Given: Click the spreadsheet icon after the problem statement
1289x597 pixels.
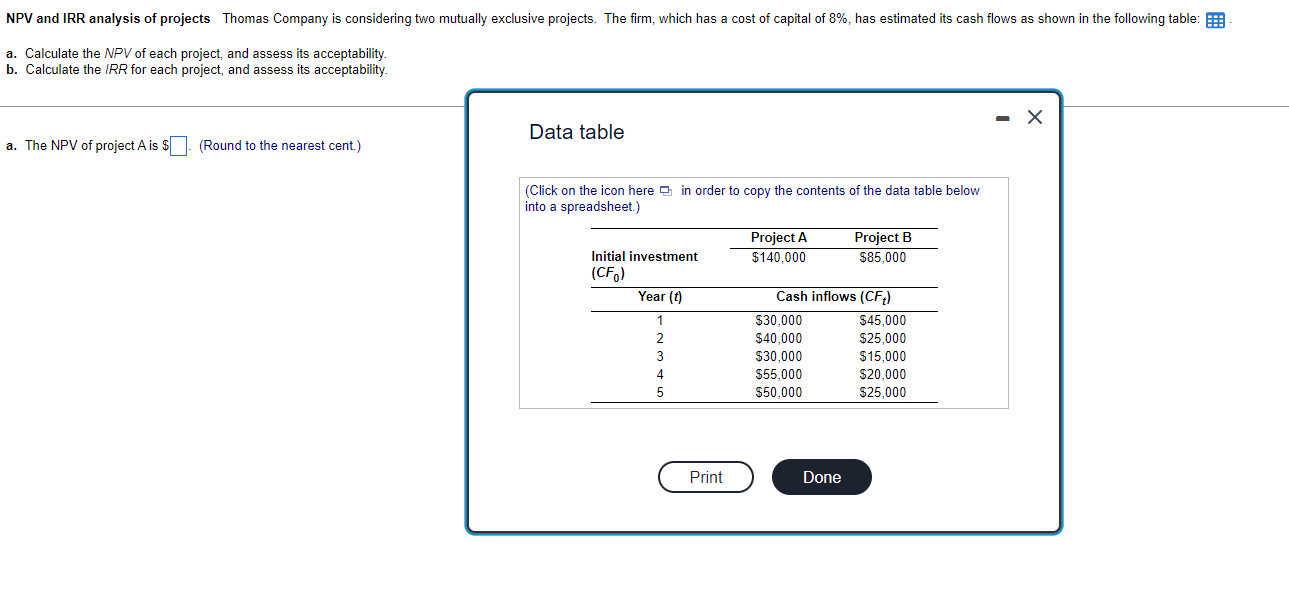Looking at the screenshot, I should coord(1214,18).
